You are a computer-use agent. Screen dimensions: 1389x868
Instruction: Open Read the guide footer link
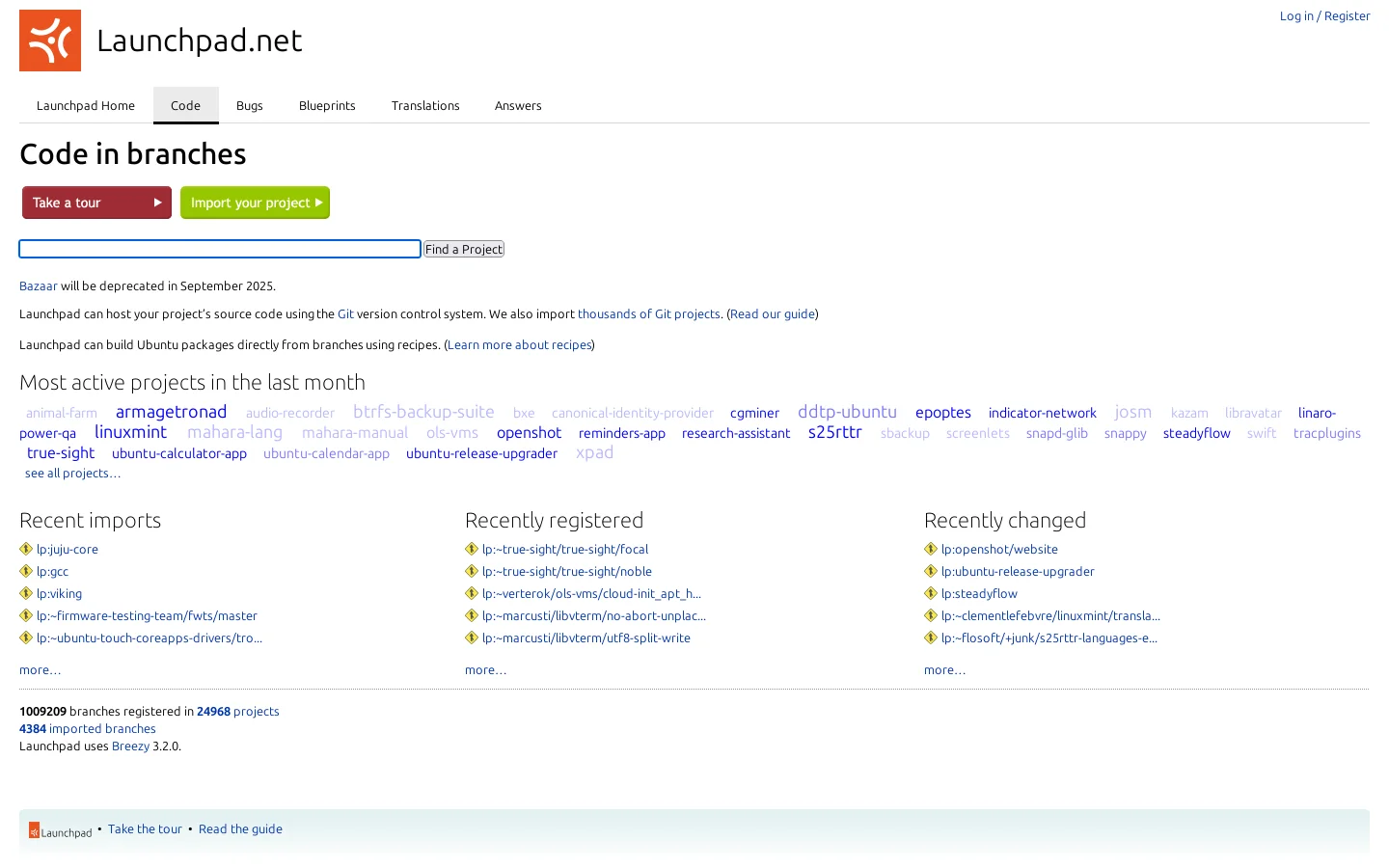[x=240, y=828]
